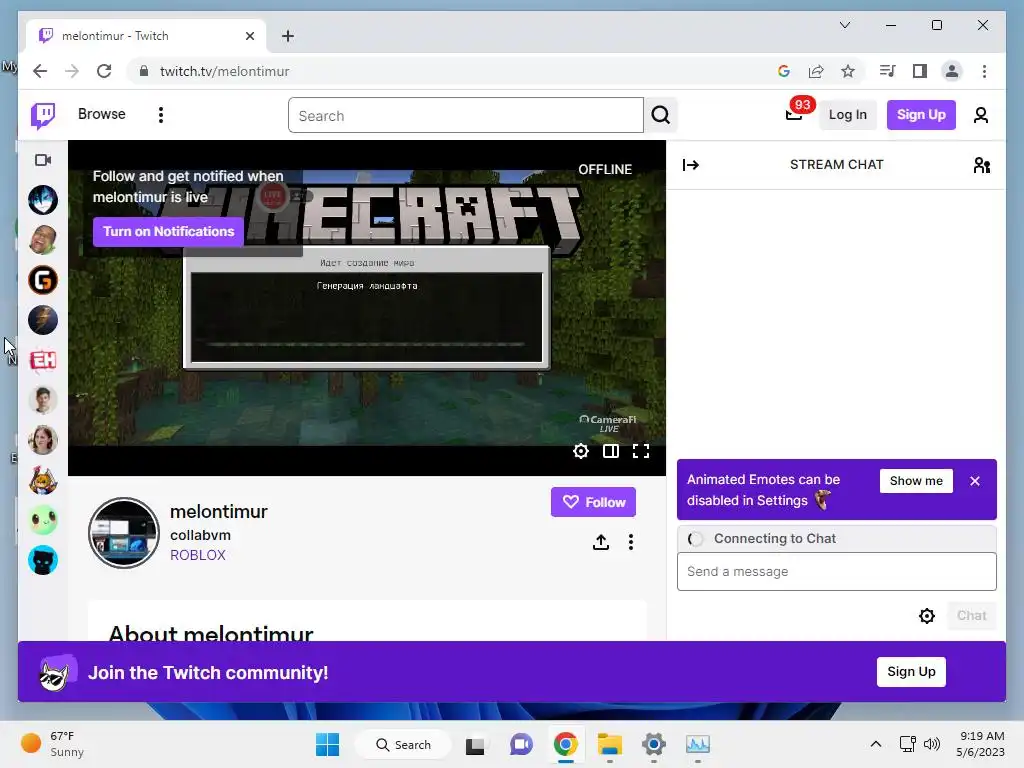Click the camera icon in left sidebar
This screenshot has width=1024, height=768.
pos(43,160)
